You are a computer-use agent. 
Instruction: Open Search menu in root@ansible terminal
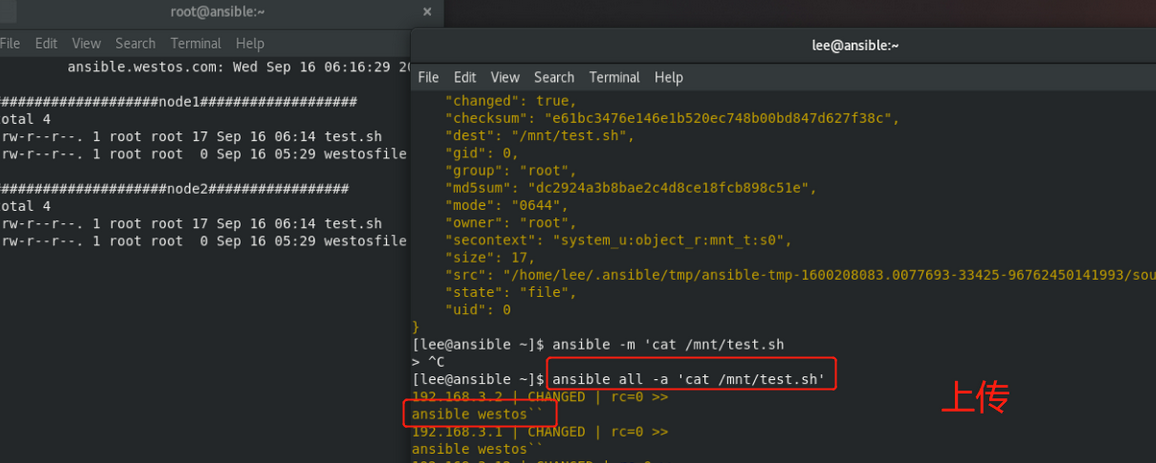pos(136,43)
